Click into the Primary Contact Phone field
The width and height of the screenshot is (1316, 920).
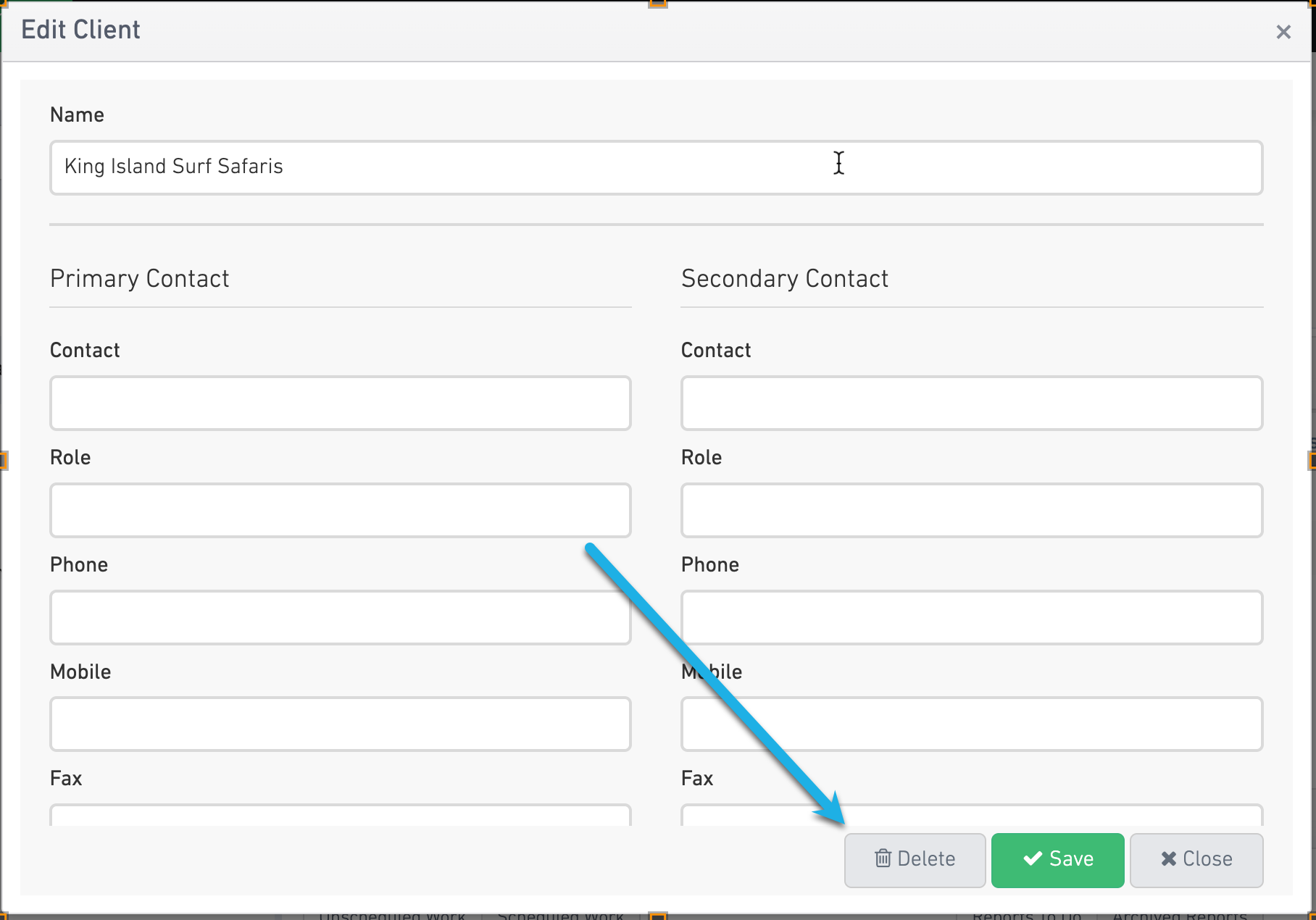click(x=340, y=617)
